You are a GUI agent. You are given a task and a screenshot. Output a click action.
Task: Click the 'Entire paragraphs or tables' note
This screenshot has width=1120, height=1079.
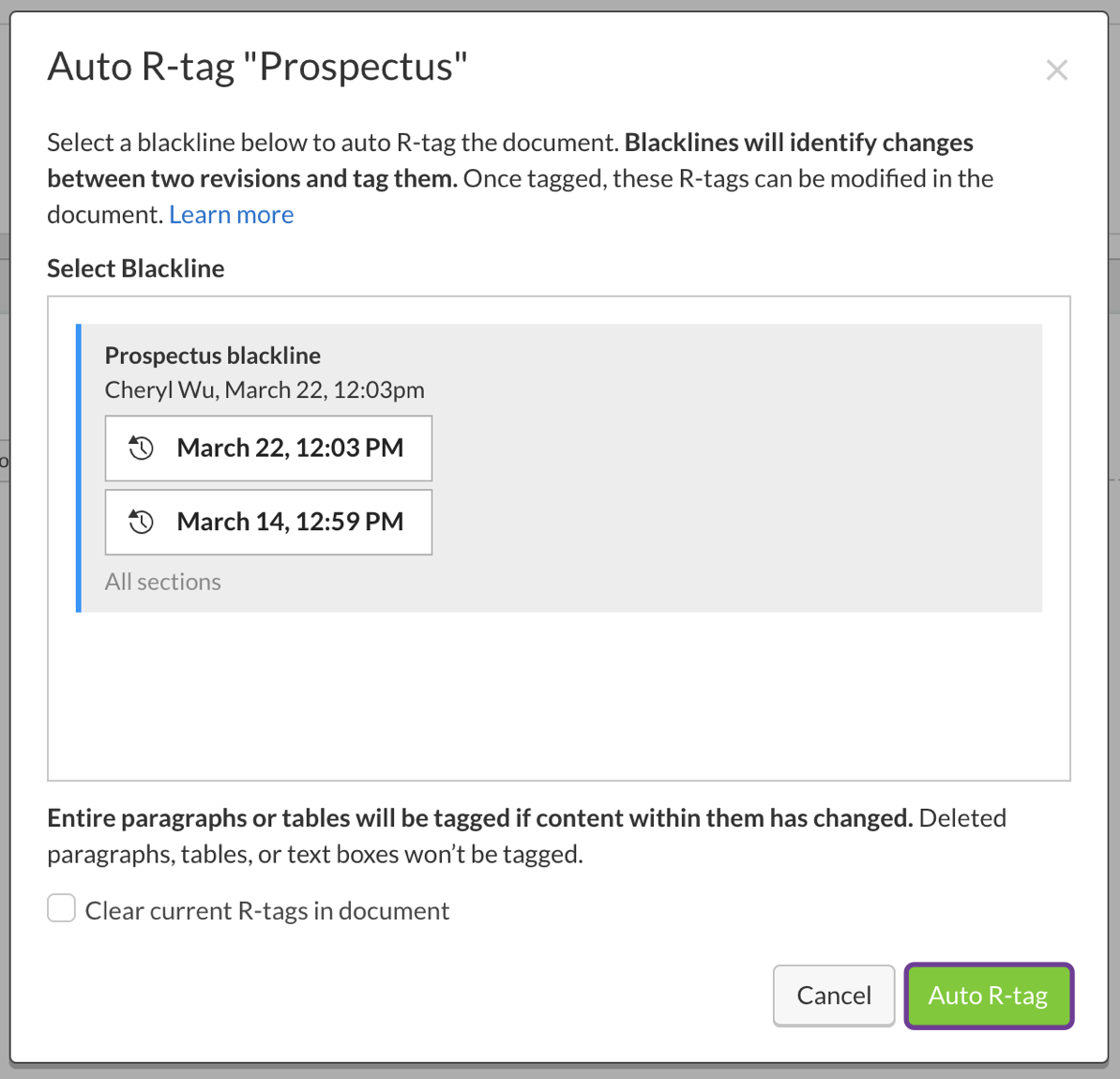coord(479,818)
